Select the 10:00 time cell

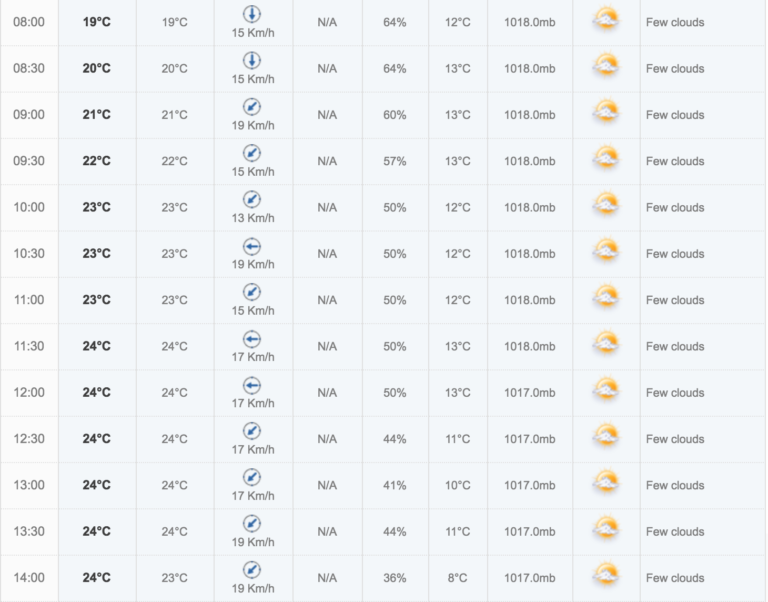[29, 207]
